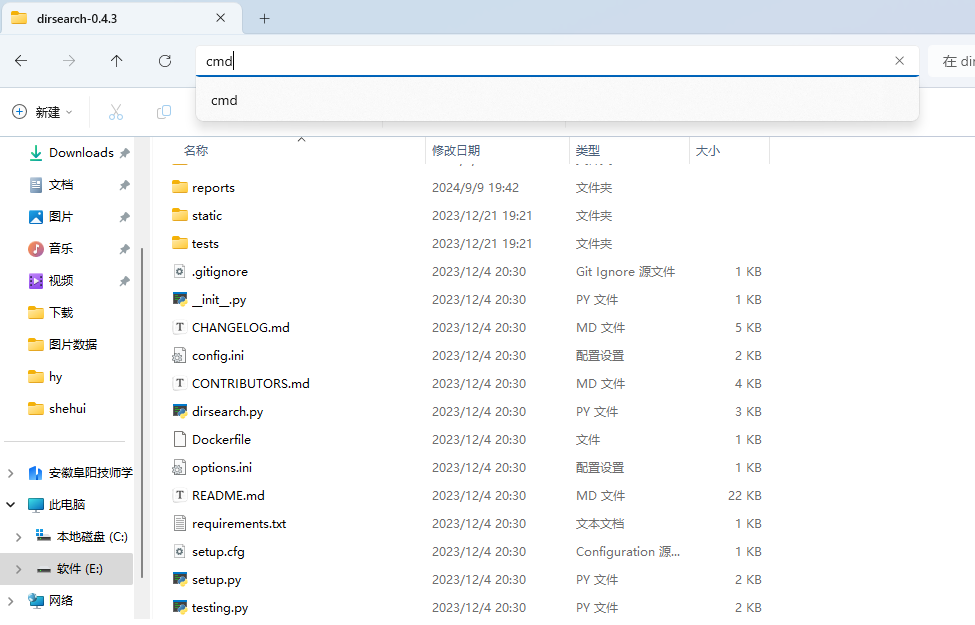Select the dirsearch.py file
The width and height of the screenshot is (975, 625).
click(227, 411)
